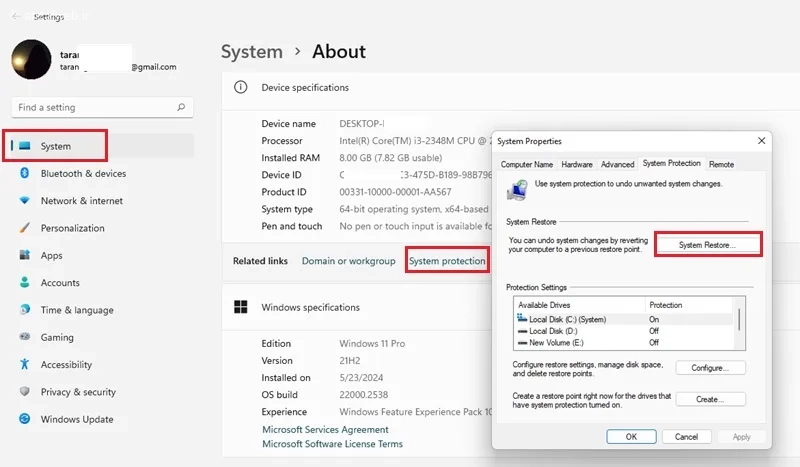Click the Gaming controller icon

24,337
